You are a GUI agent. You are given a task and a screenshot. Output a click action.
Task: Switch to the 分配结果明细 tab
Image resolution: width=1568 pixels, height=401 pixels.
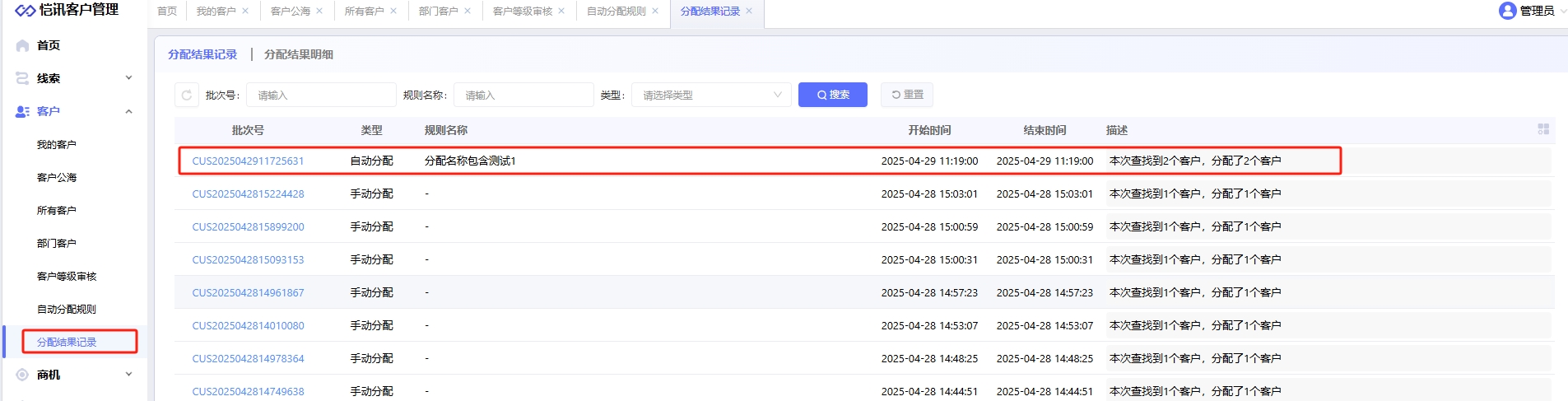[298, 54]
